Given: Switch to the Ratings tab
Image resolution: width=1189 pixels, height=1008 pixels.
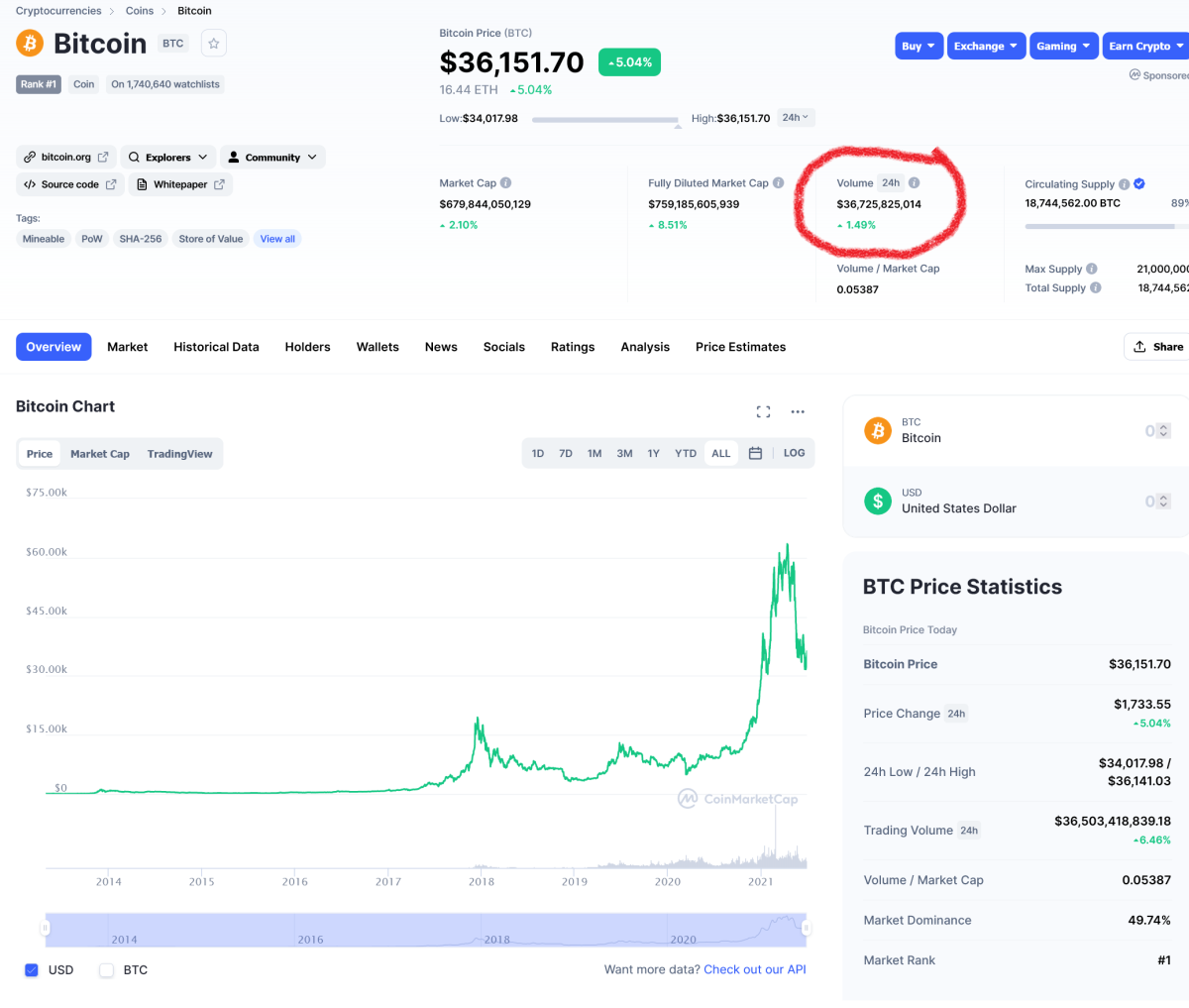Looking at the screenshot, I should (573, 347).
